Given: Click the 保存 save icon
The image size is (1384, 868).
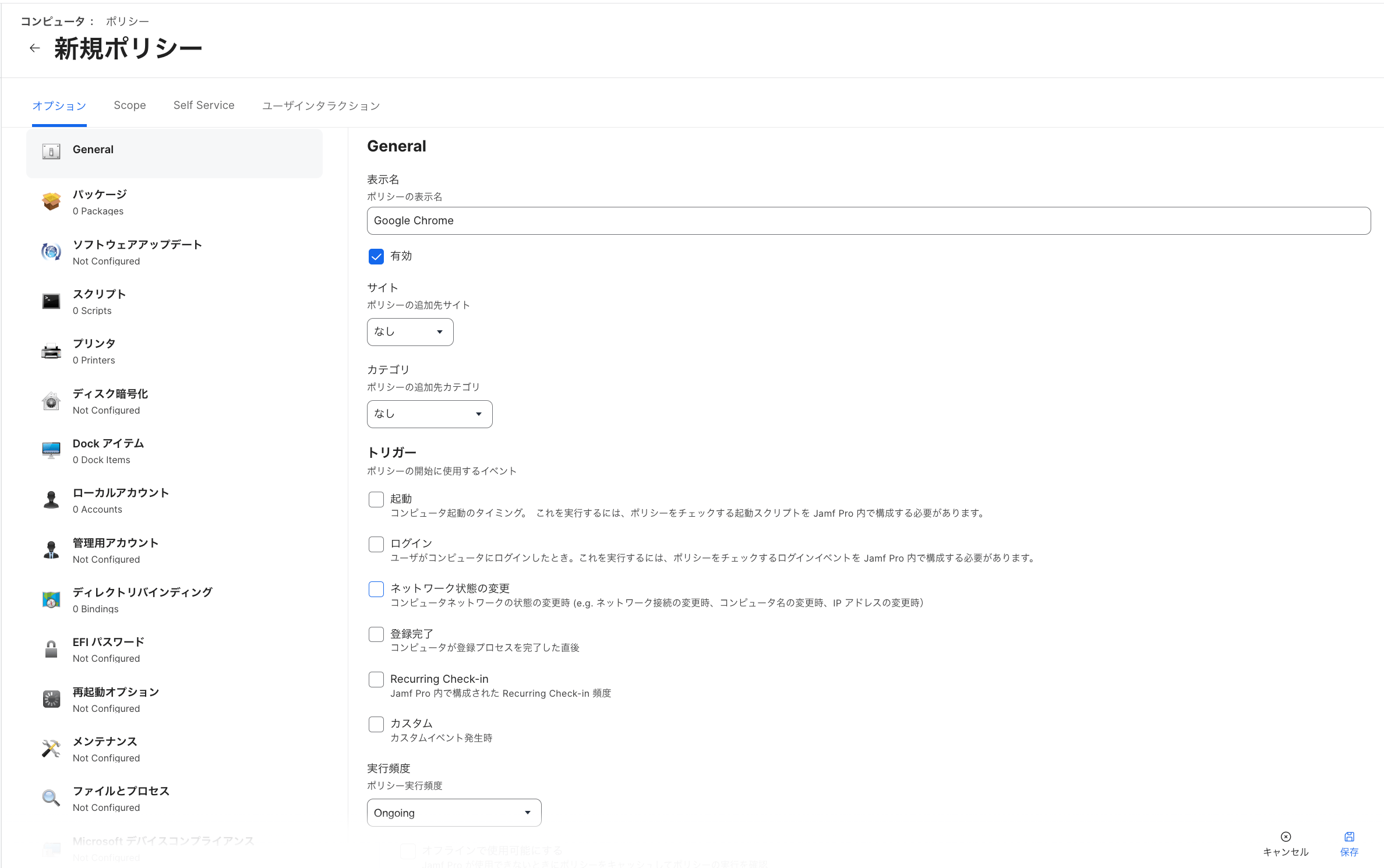Looking at the screenshot, I should point(1349,837).
